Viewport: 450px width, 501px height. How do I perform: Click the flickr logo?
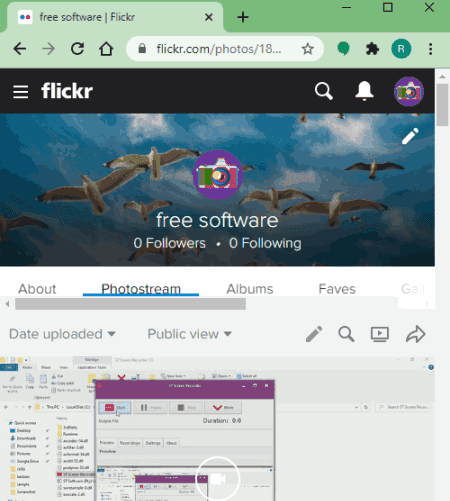click(x=67, y=91)
